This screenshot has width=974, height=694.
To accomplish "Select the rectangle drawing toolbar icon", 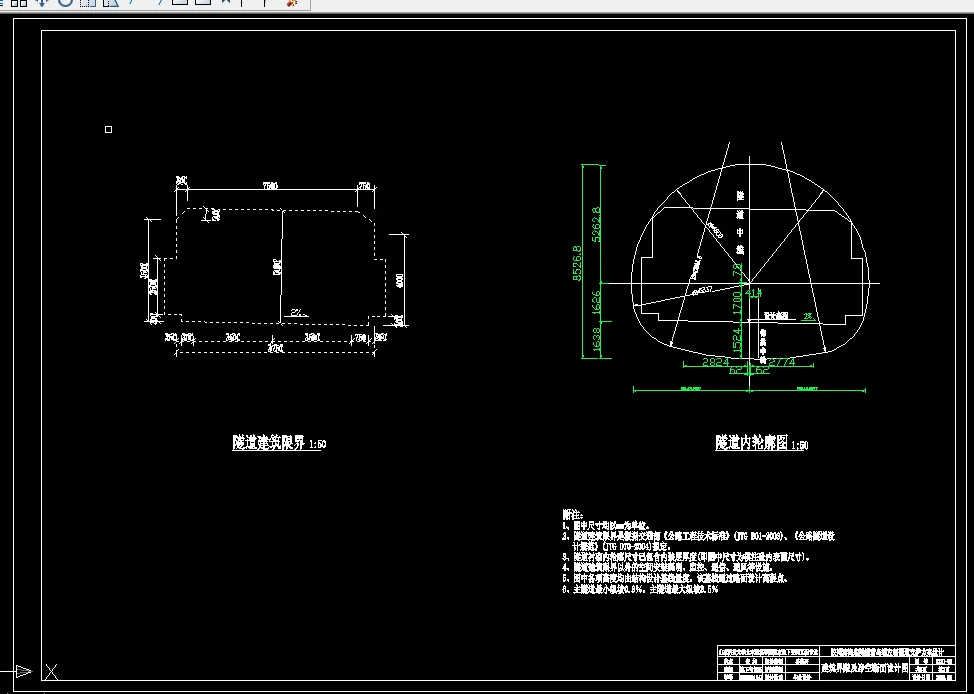I will pos(180,6).
